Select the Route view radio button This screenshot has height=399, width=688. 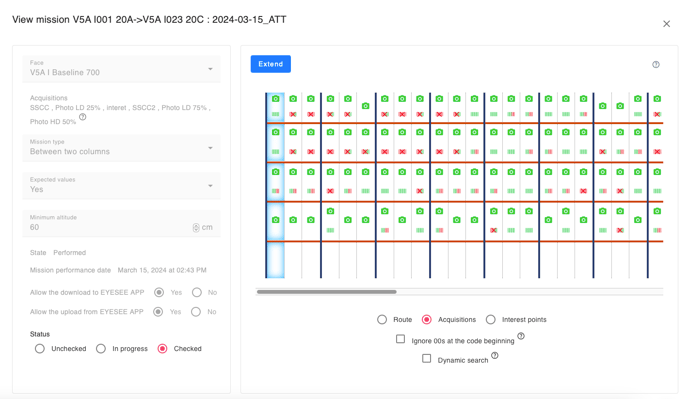(x=382, y=320)
